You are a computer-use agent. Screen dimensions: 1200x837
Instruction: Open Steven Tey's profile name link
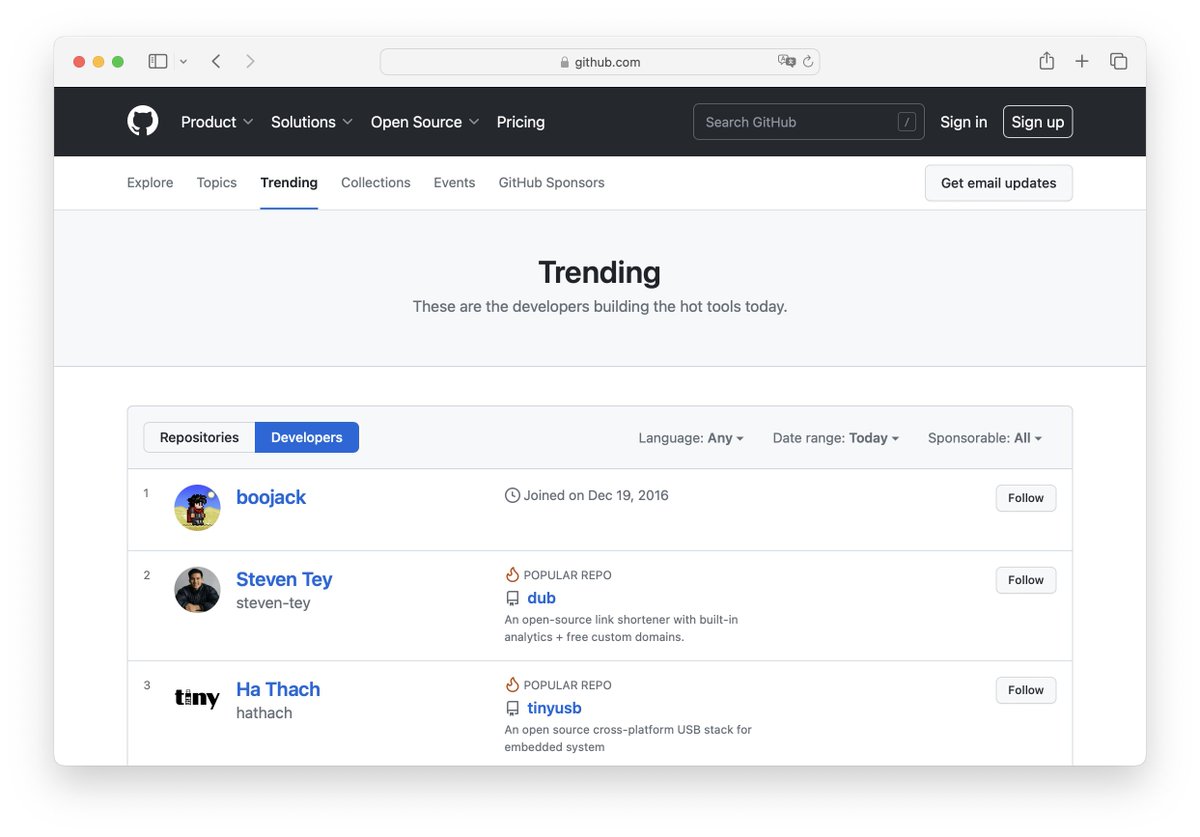(x=284, y=579)
